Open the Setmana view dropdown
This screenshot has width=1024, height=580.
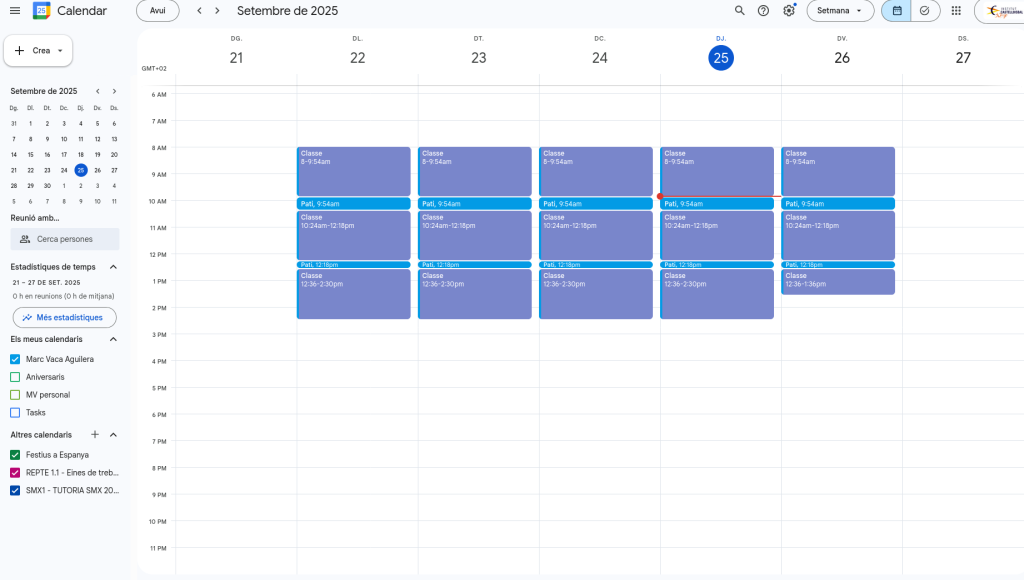pos(840,11)
